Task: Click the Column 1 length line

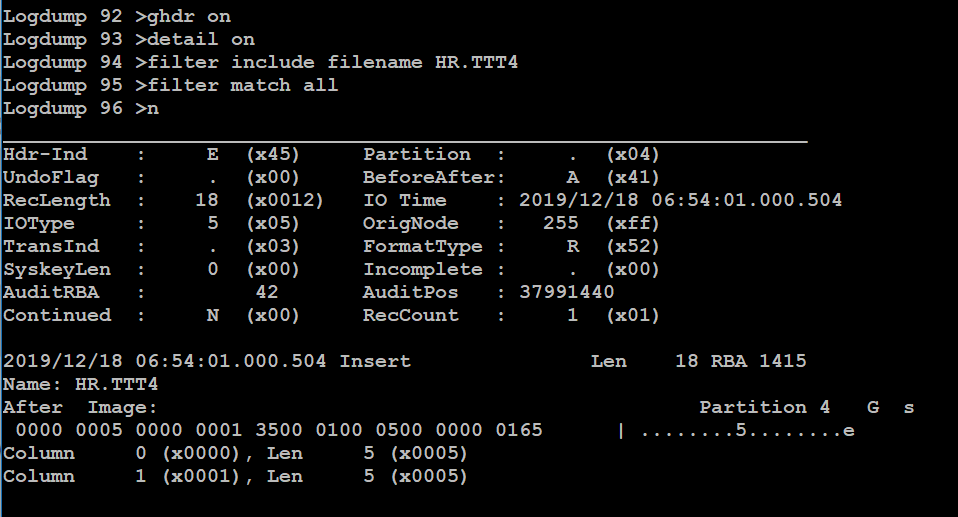Action: (235, 477)
